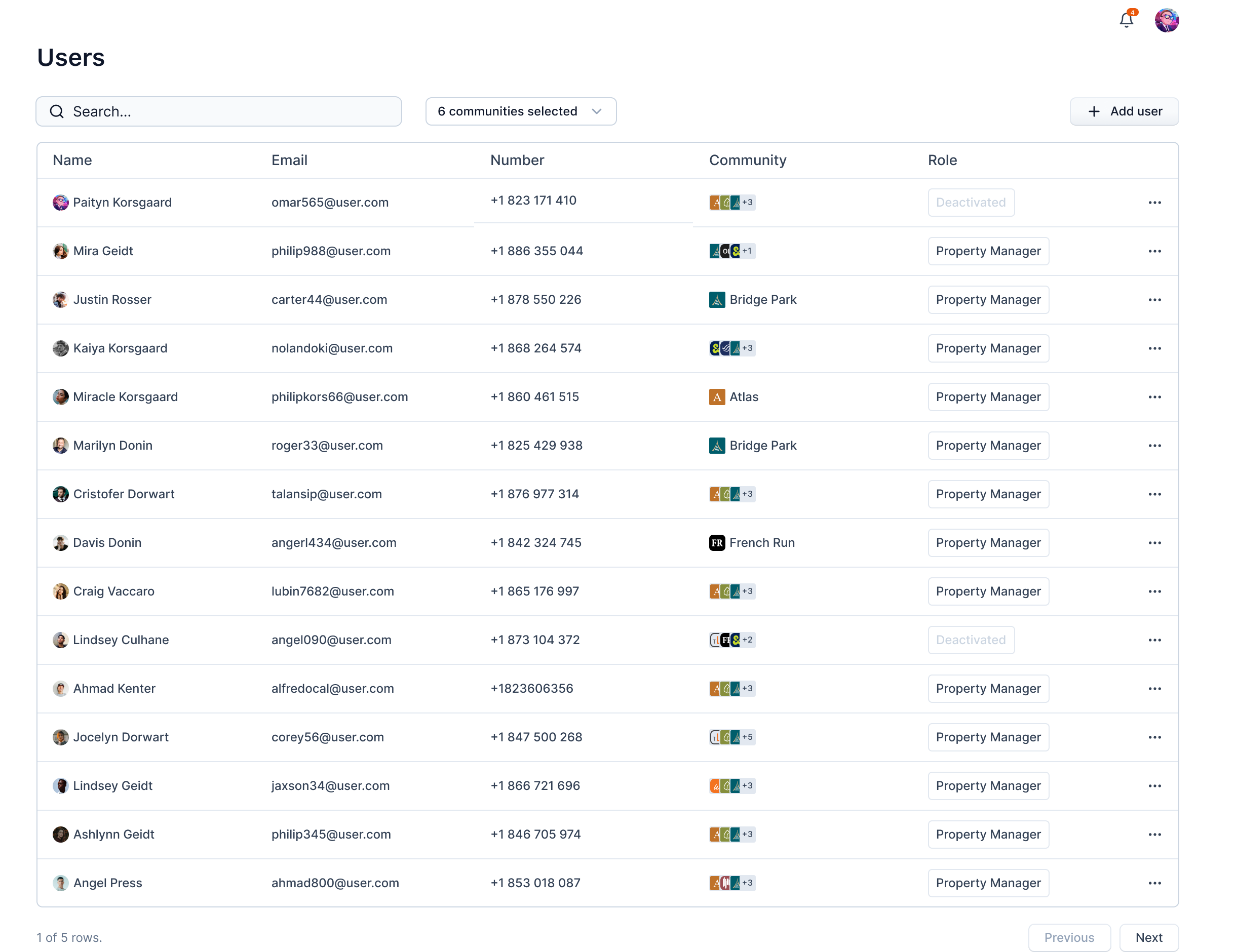Image resolution: width=1236 pixels, height=952 pixels.
Task: Open the notifications bell icon
Action: (x=1126, y=20)
